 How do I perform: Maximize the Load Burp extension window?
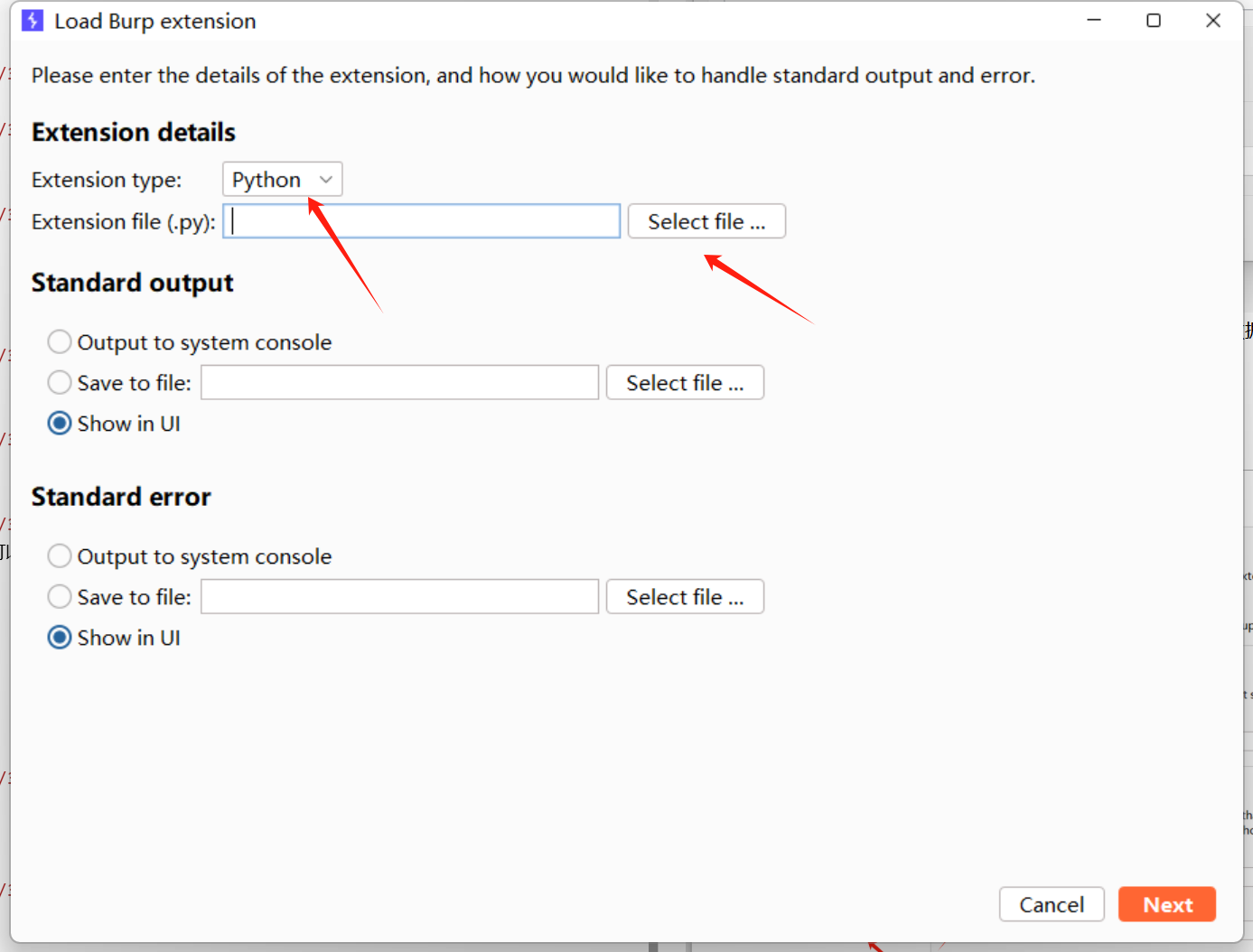[x=1154, y=20]
